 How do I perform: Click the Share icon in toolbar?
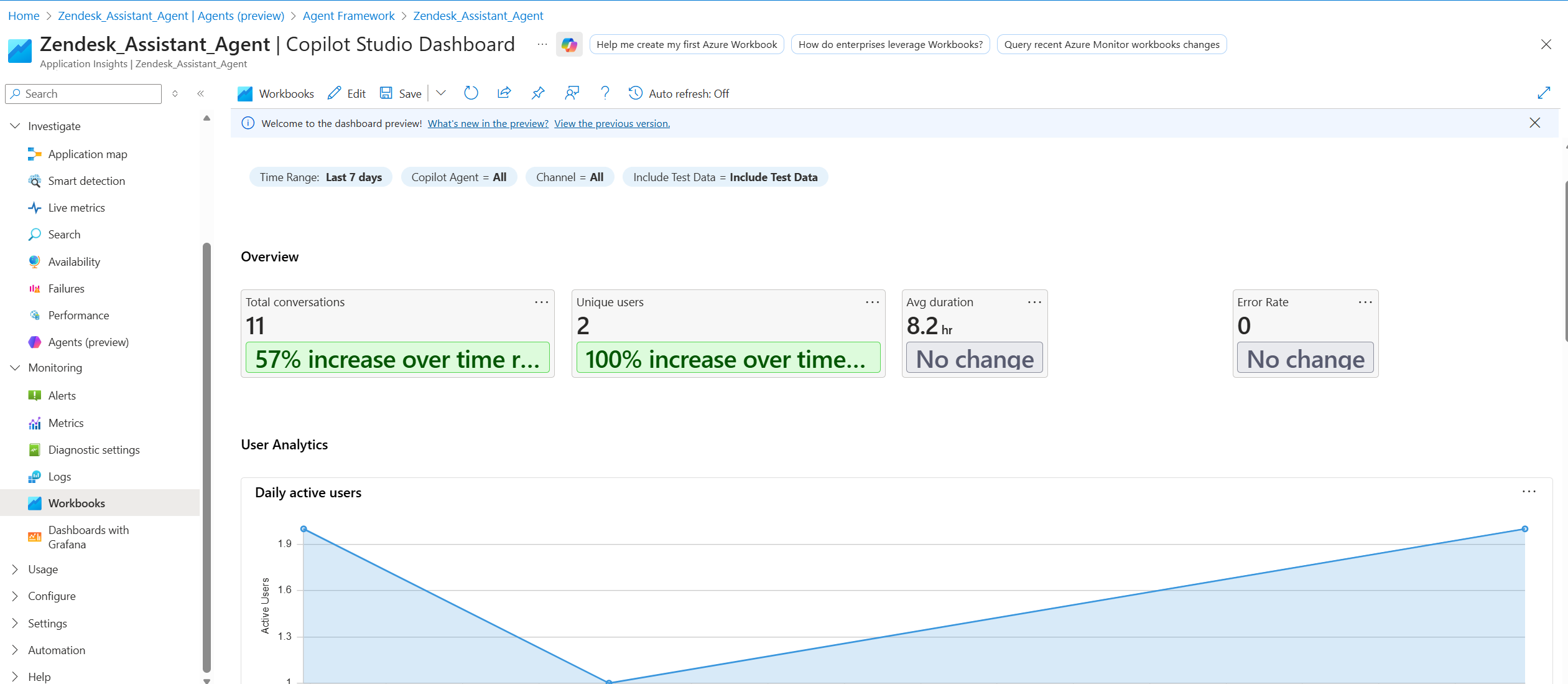click(x=504, y=93)
